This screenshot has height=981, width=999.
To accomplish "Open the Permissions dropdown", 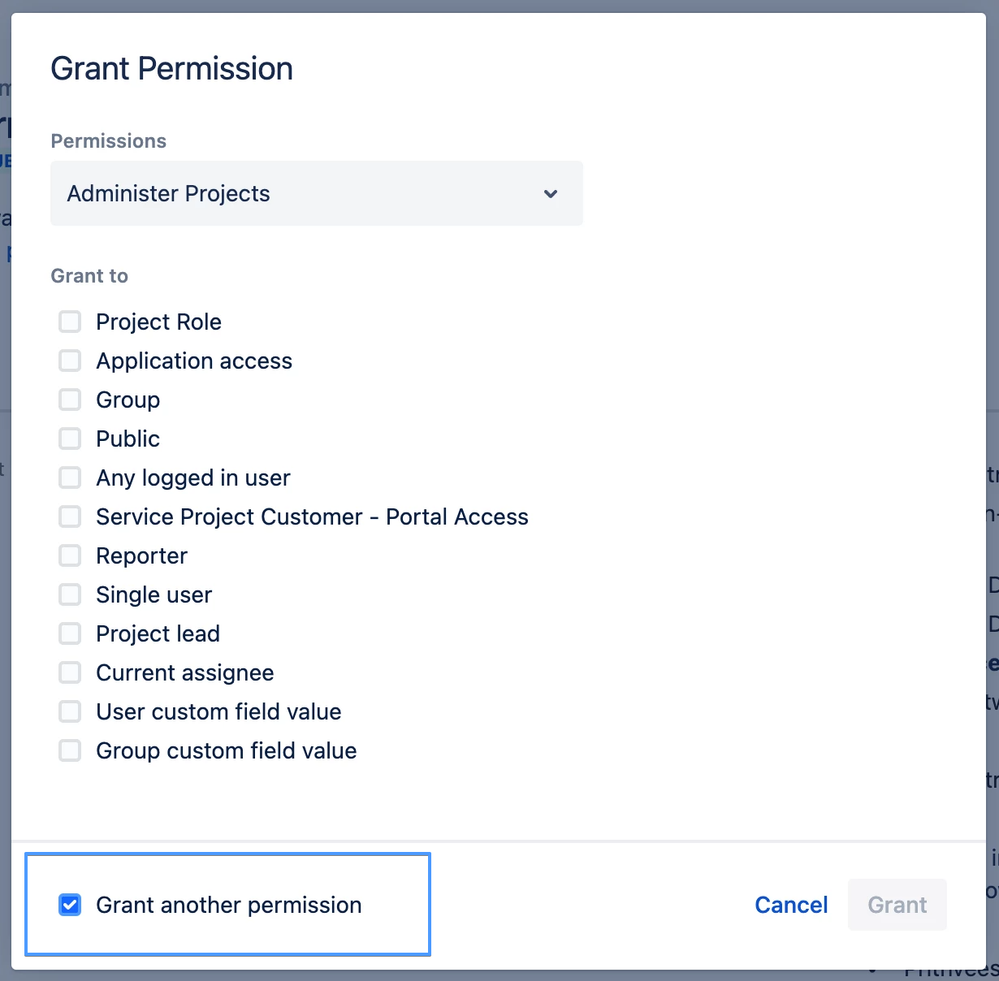I will coord(316,194).
